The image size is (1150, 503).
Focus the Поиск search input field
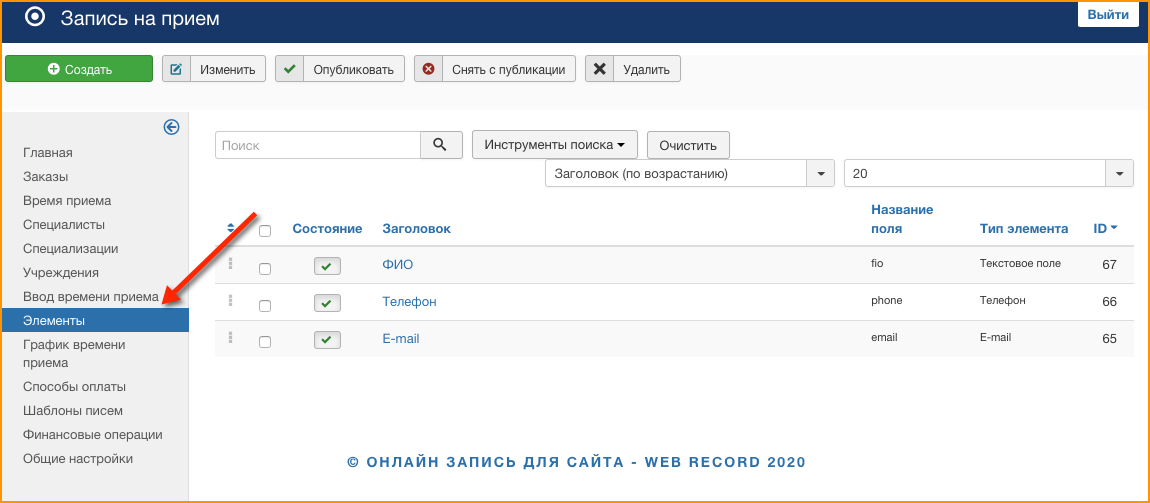(318, 145)
